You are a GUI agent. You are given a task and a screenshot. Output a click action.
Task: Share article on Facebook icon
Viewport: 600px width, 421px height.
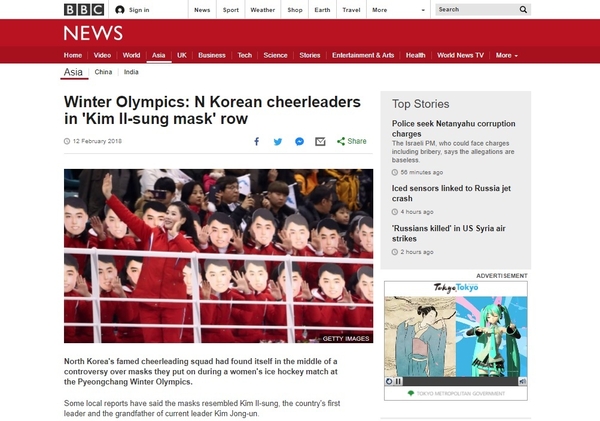pos(257,142)
